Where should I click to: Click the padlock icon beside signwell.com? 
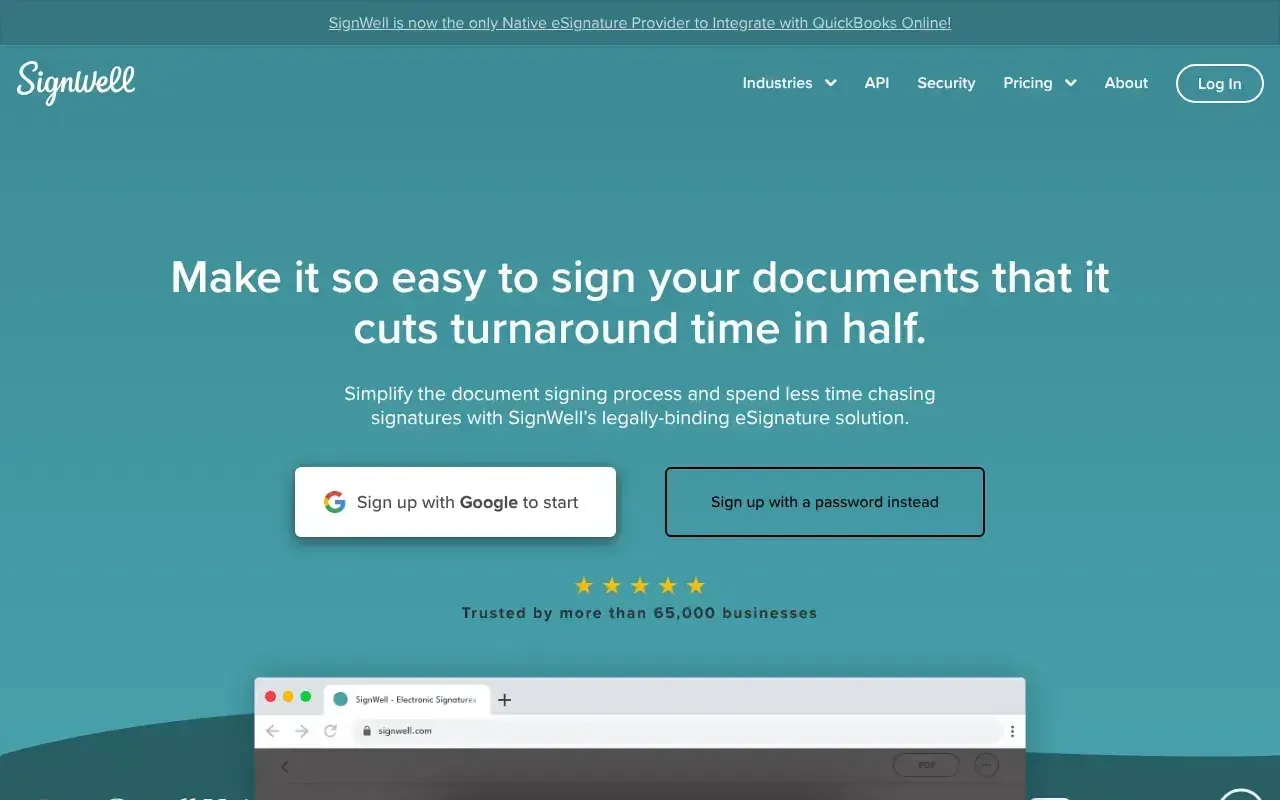coord(367,731)
